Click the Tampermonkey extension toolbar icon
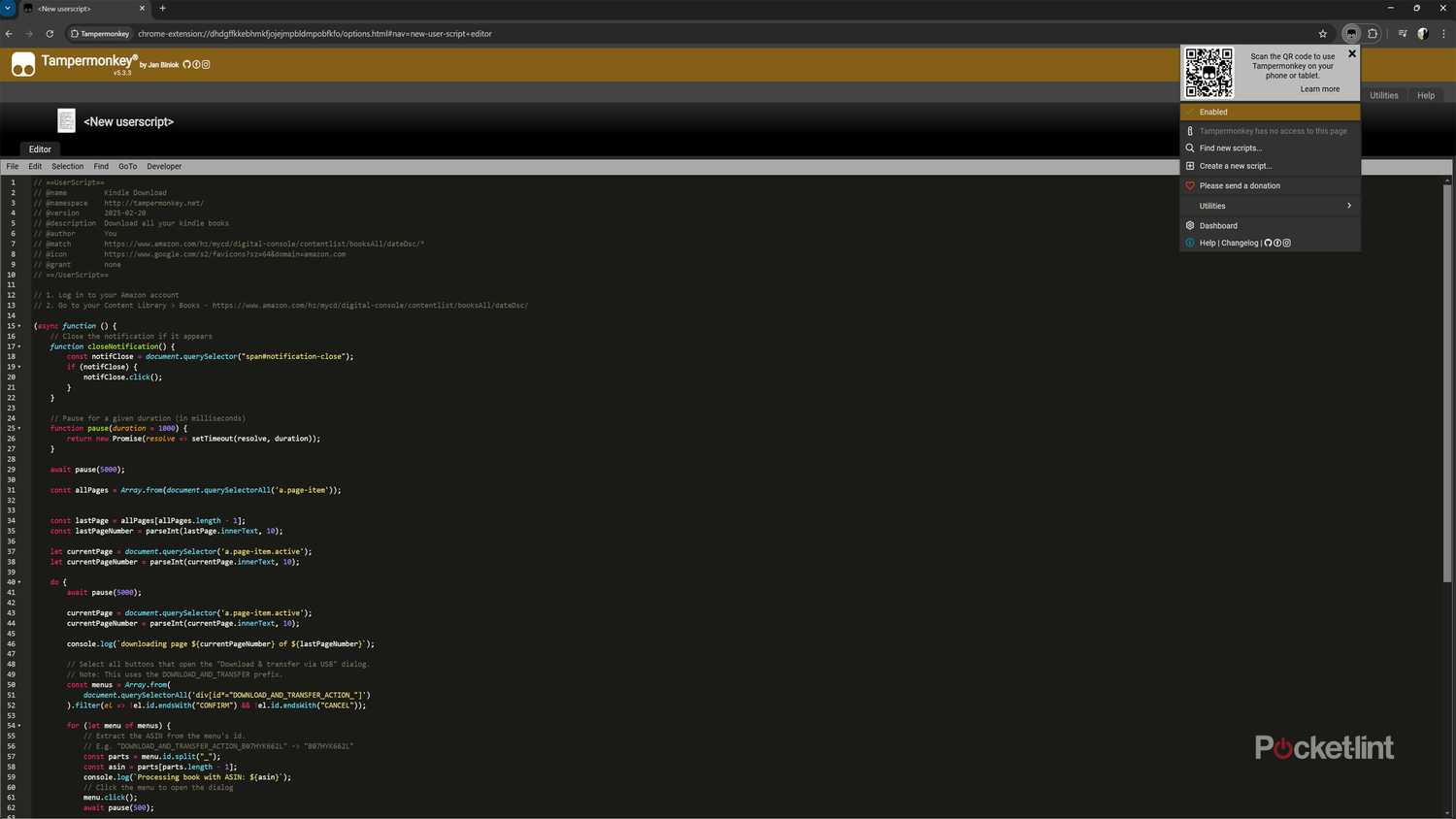 pyautogui.click(x=1351, y=33)
